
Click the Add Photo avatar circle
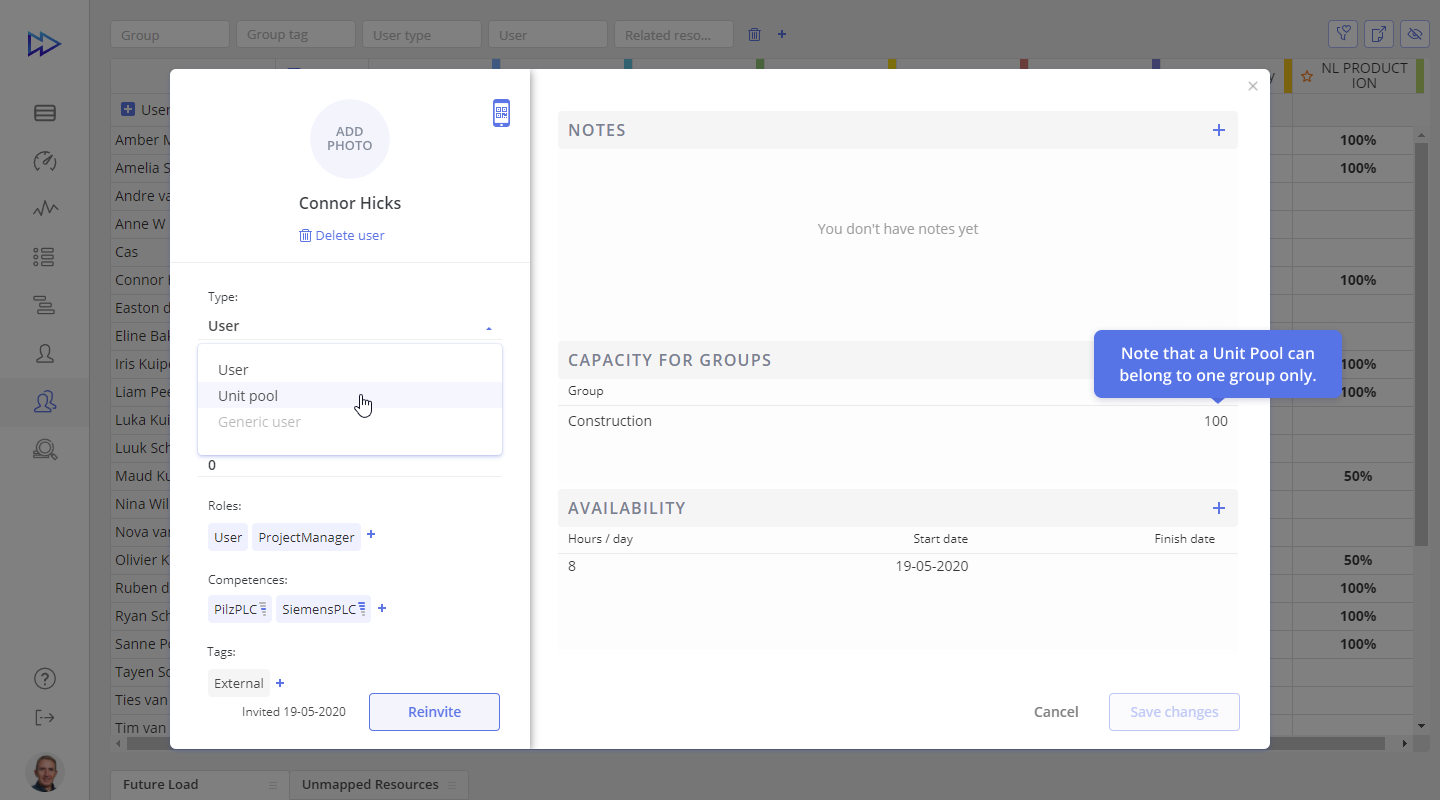(x=349, y=139)
